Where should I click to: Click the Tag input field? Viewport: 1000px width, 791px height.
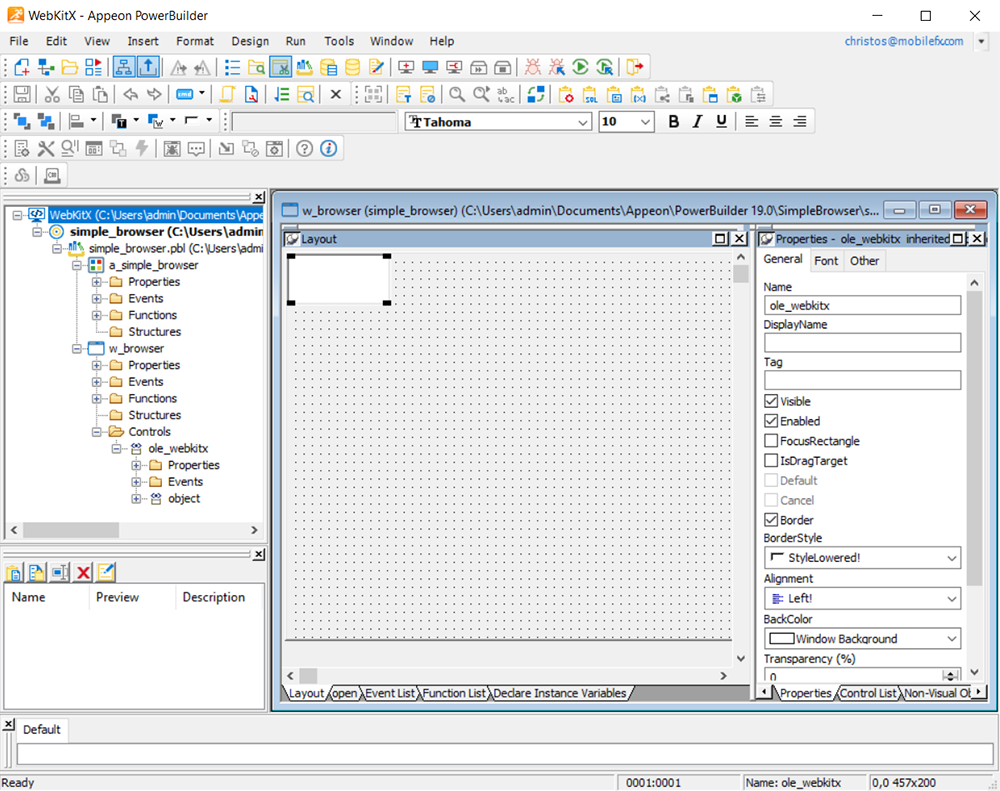coord(862,380)
